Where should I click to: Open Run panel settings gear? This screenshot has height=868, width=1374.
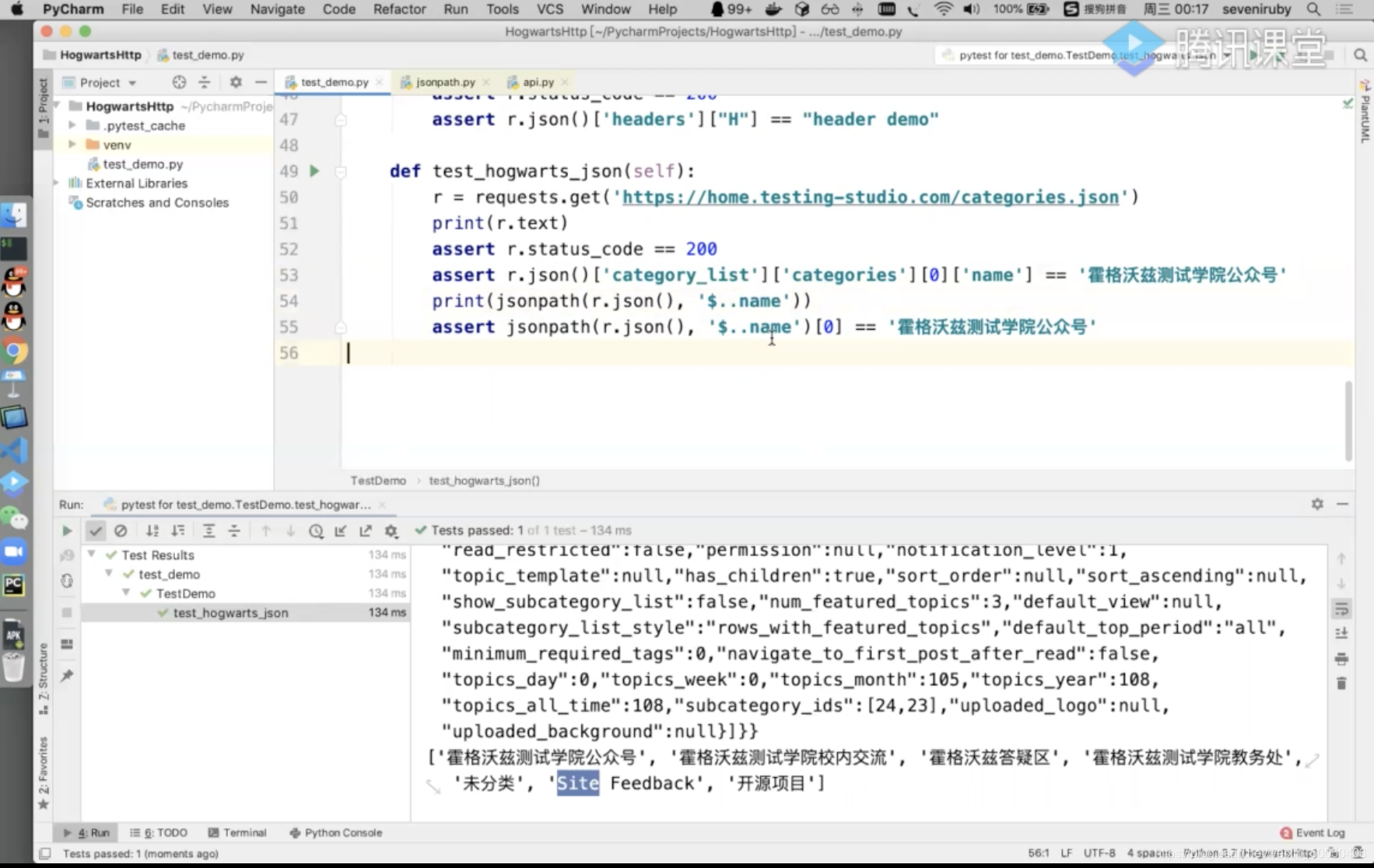click(1317, 504)
